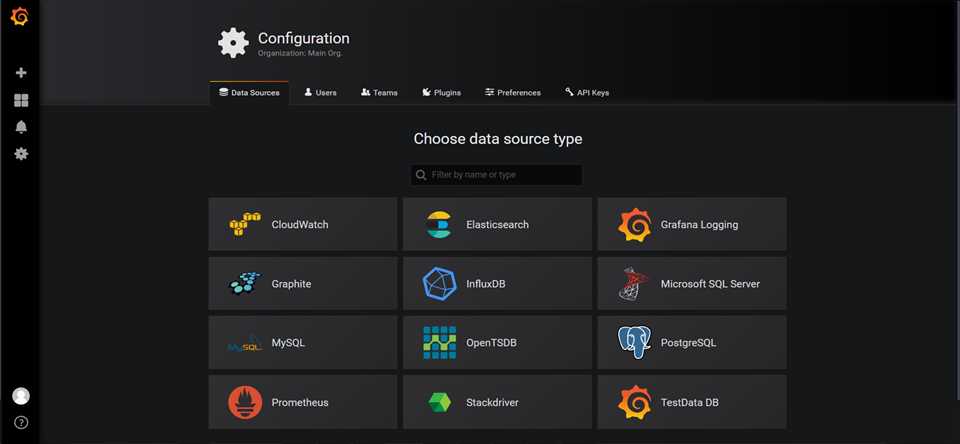This screenshot has height=444, width=960.
Task: Click the large Configuration gear header icon
Action: [x=233, y=43]
